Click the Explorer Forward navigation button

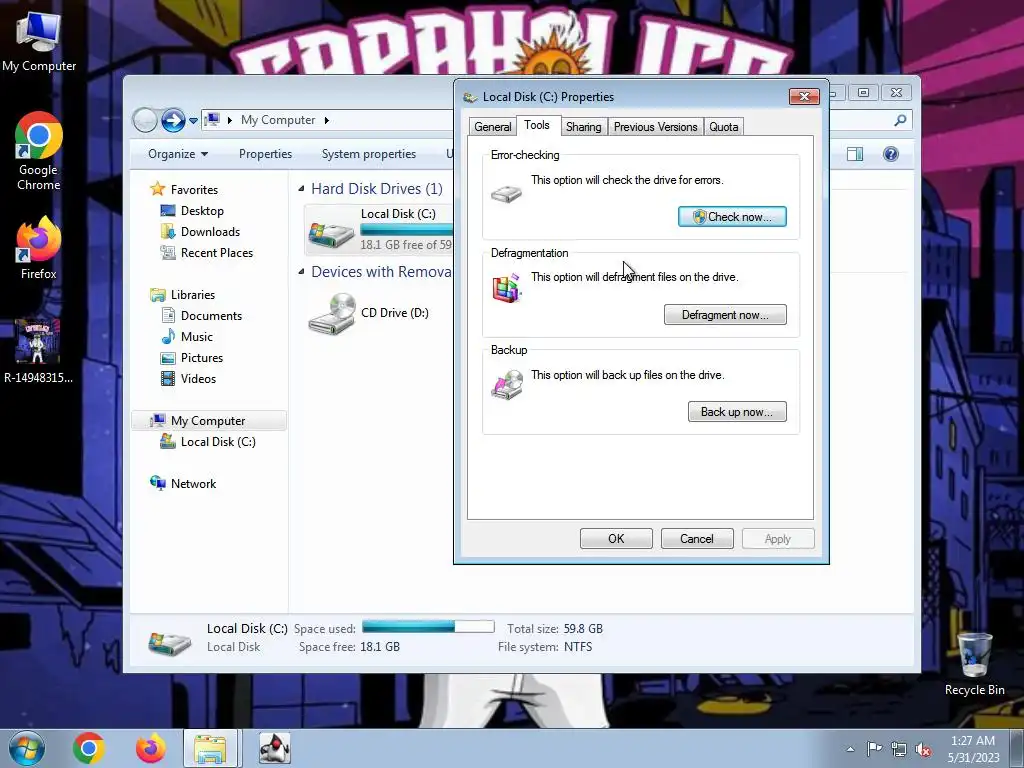173,120
